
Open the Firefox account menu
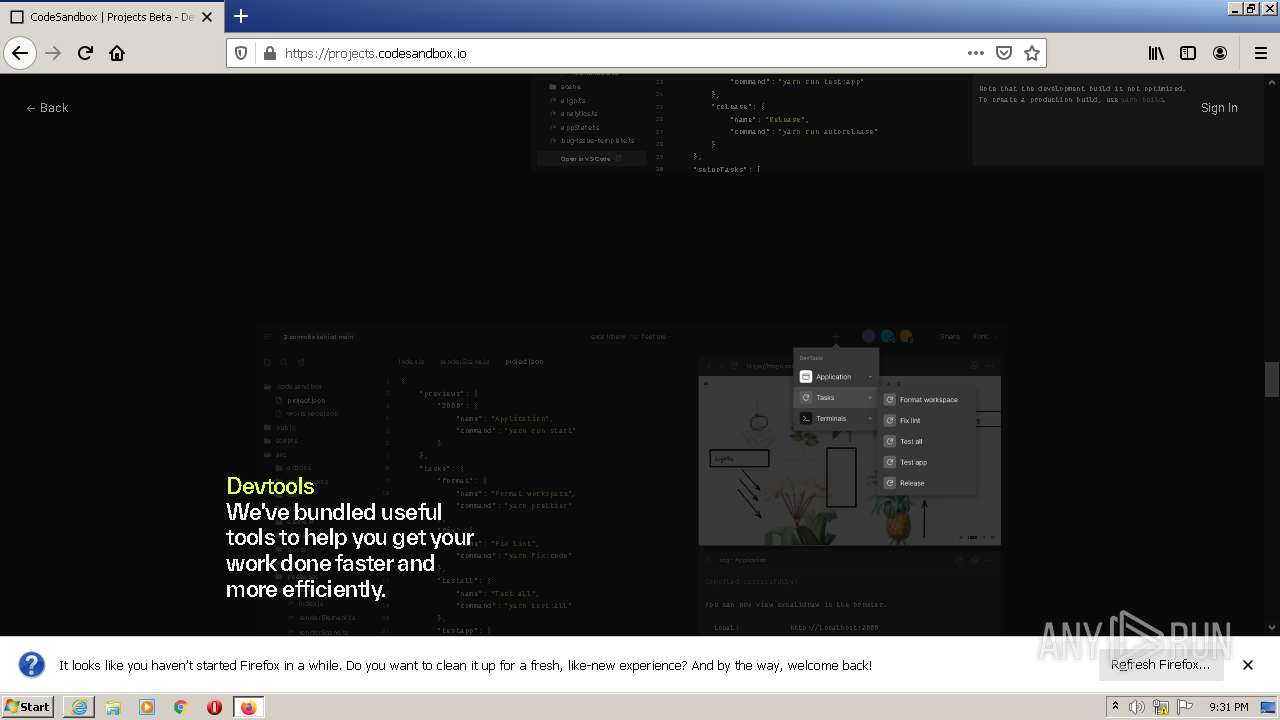coord(1220,53)
